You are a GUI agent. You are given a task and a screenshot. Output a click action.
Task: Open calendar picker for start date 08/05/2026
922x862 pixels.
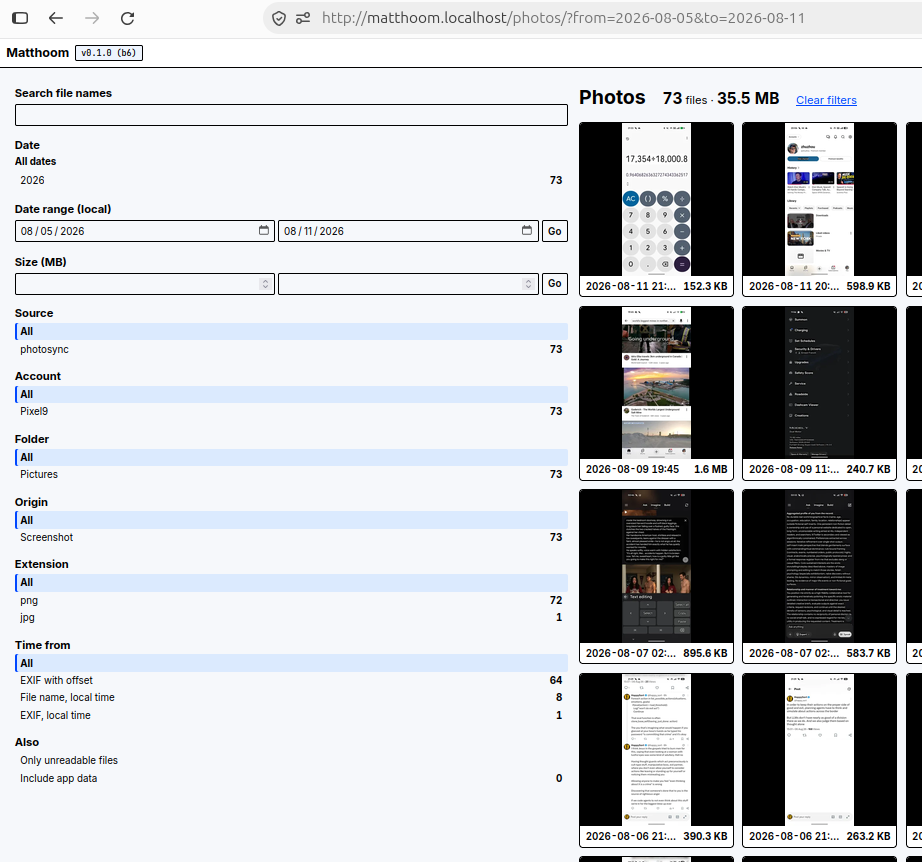click(264, 230)
